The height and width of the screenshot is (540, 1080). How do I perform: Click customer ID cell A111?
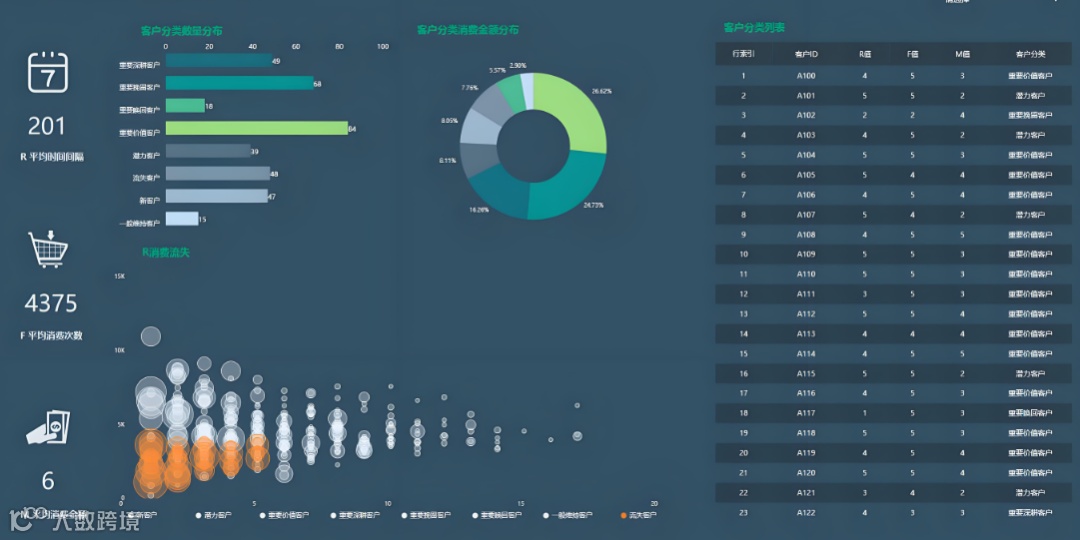[806, 294]
